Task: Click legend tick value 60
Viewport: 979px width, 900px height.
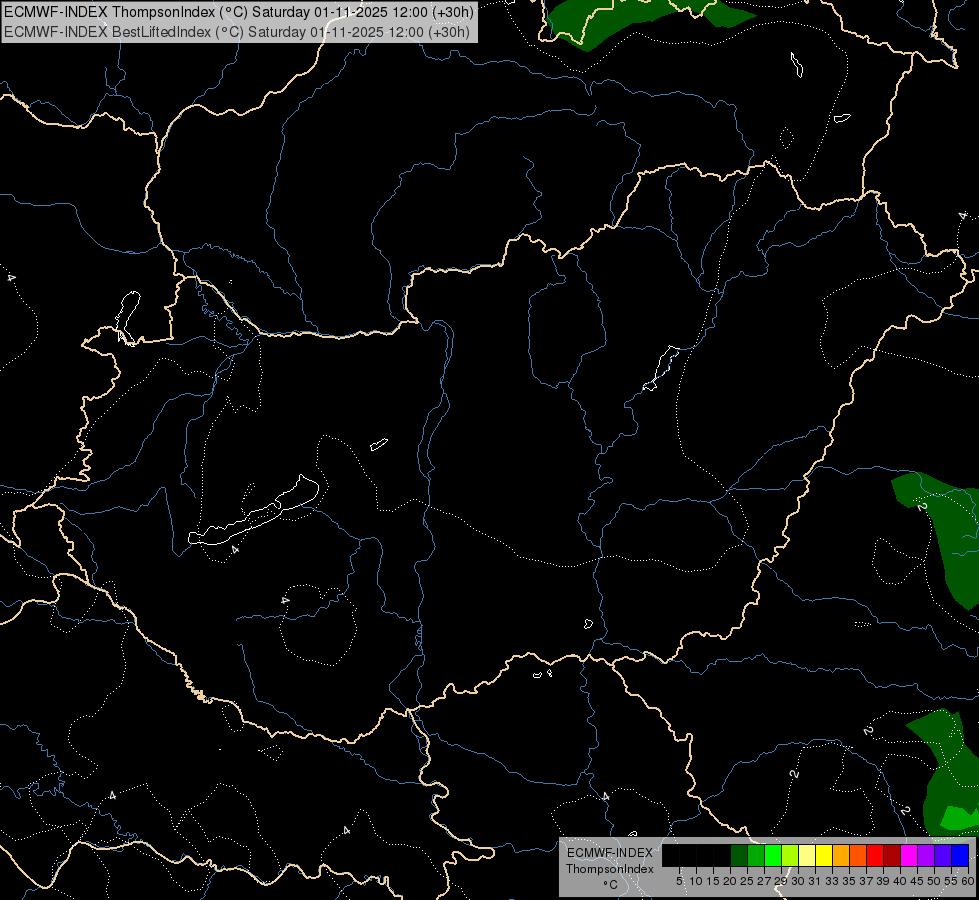Action: click(x=968, y=881)
